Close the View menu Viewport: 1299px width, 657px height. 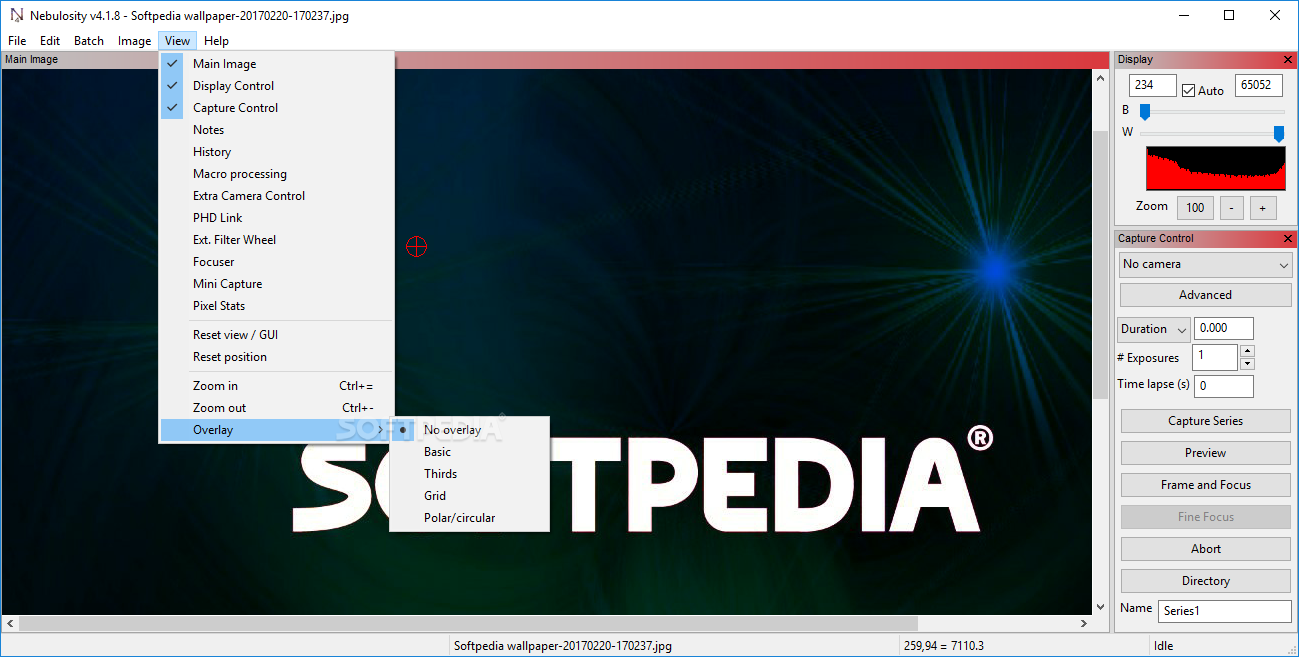[x=177, y=41]
